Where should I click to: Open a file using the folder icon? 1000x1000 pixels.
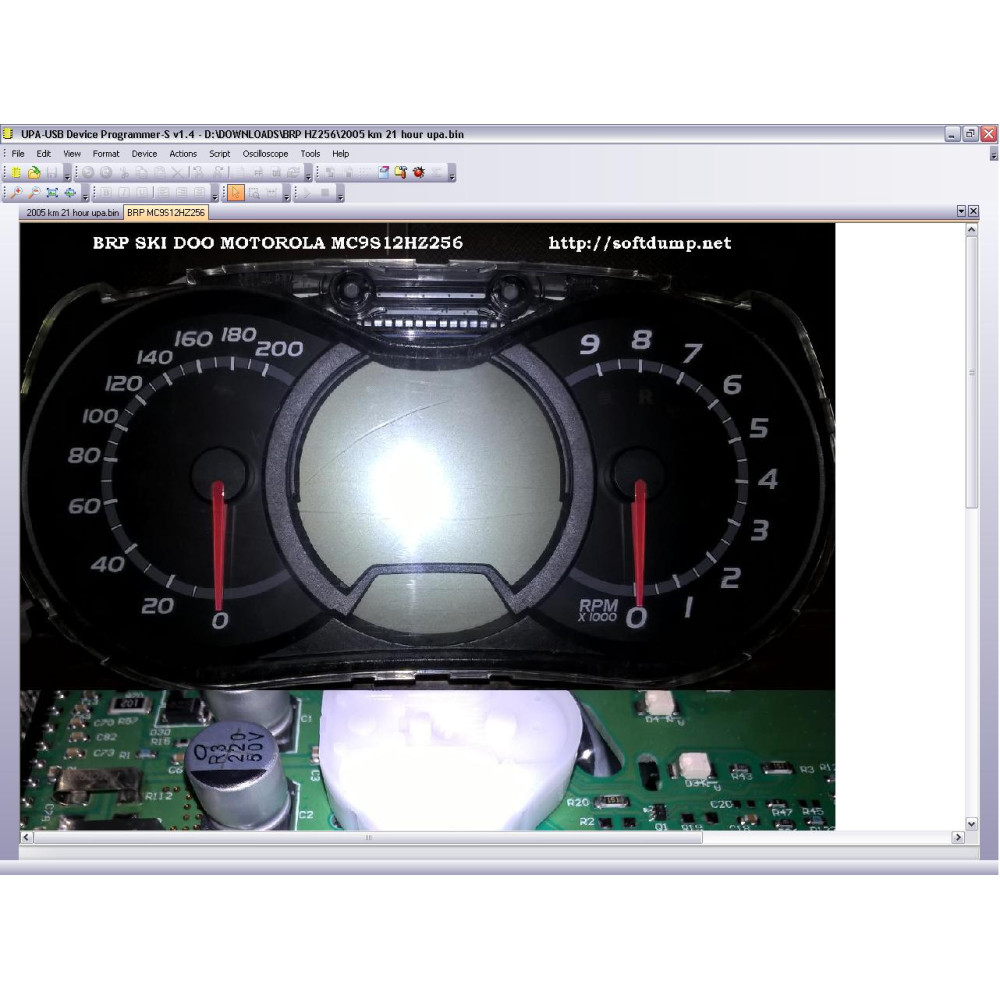tap(34, 172)
